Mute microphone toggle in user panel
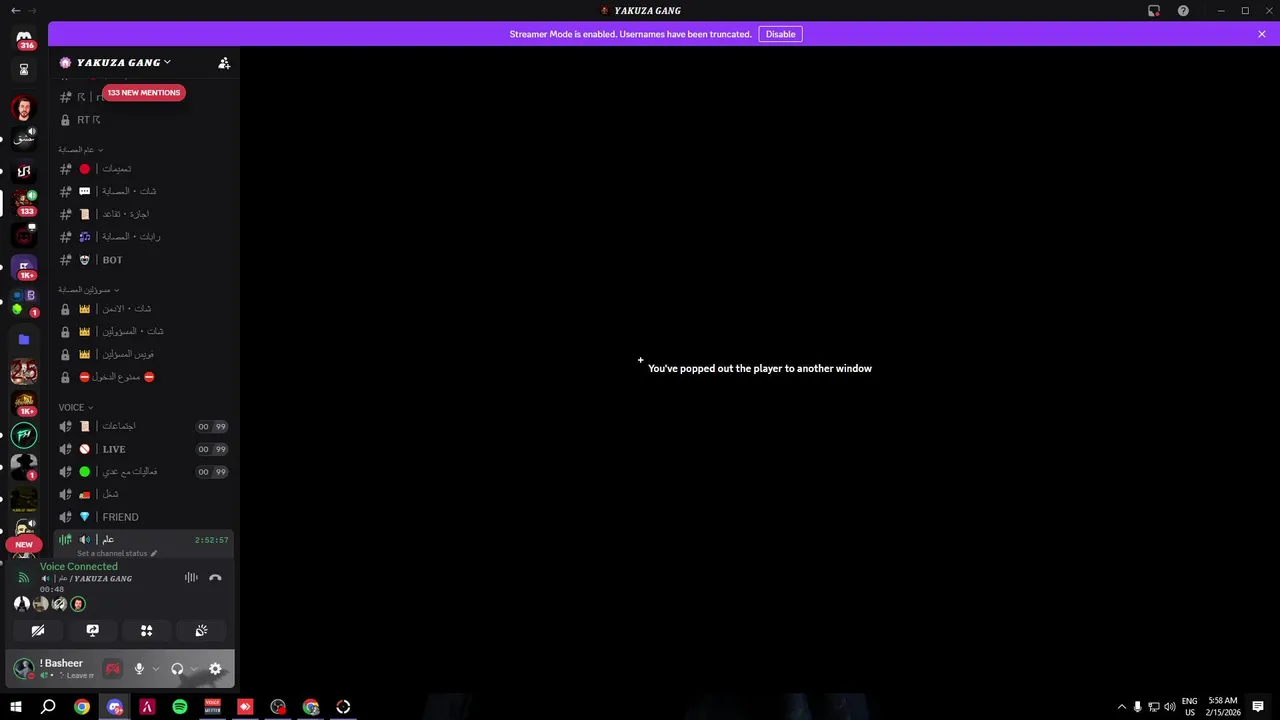 coord(139,669)
